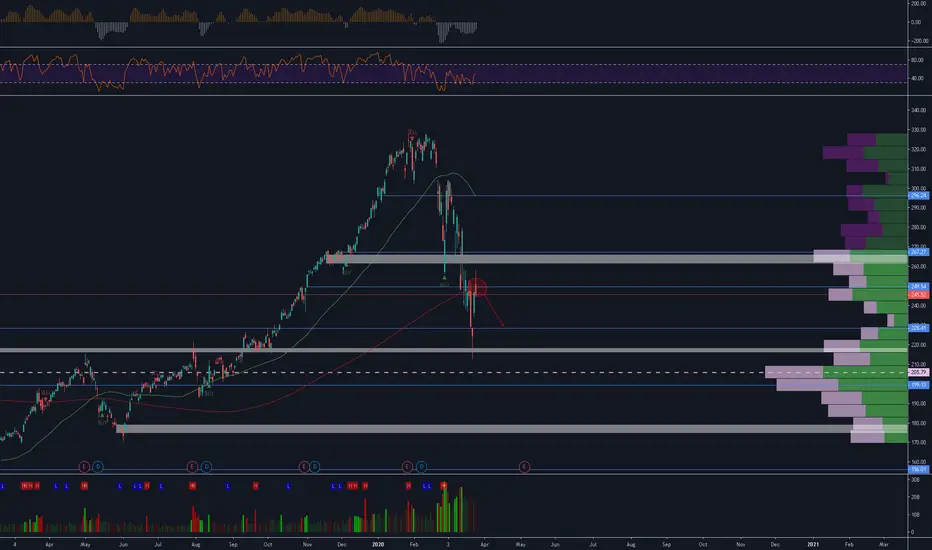Select the 249.54 price level label
The height and width of the screenshot is (550, 932).
[918, 287]
